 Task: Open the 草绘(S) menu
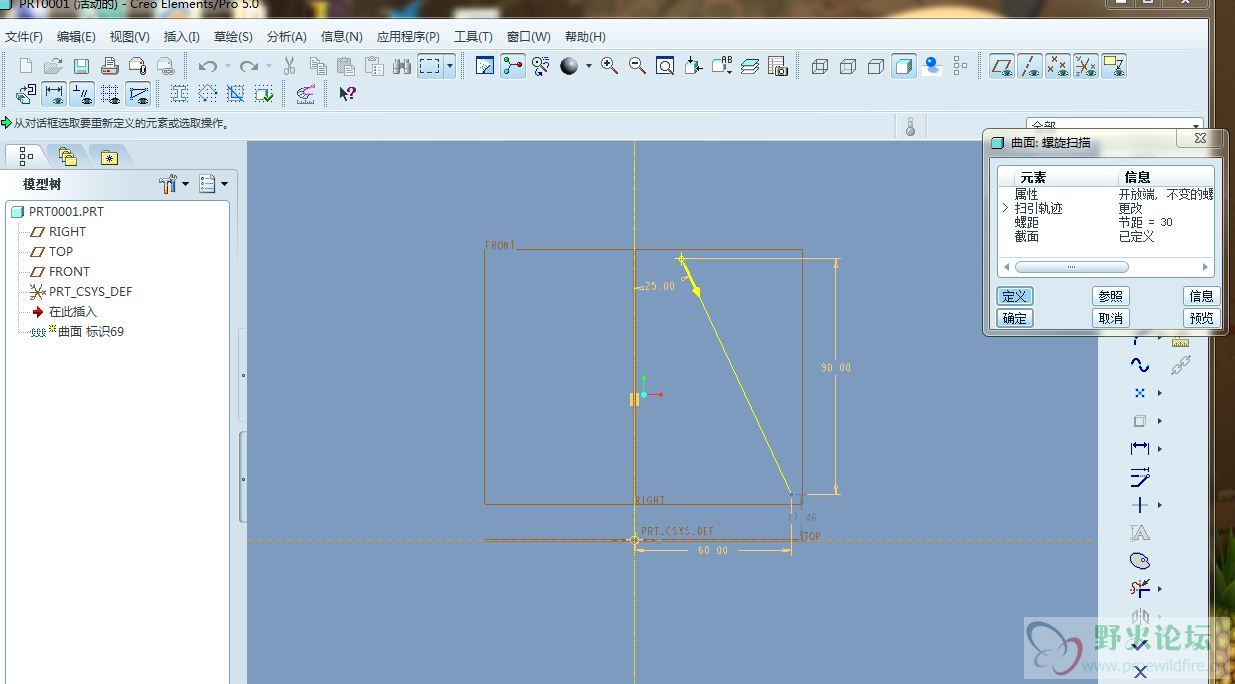[x=233, y=37]
